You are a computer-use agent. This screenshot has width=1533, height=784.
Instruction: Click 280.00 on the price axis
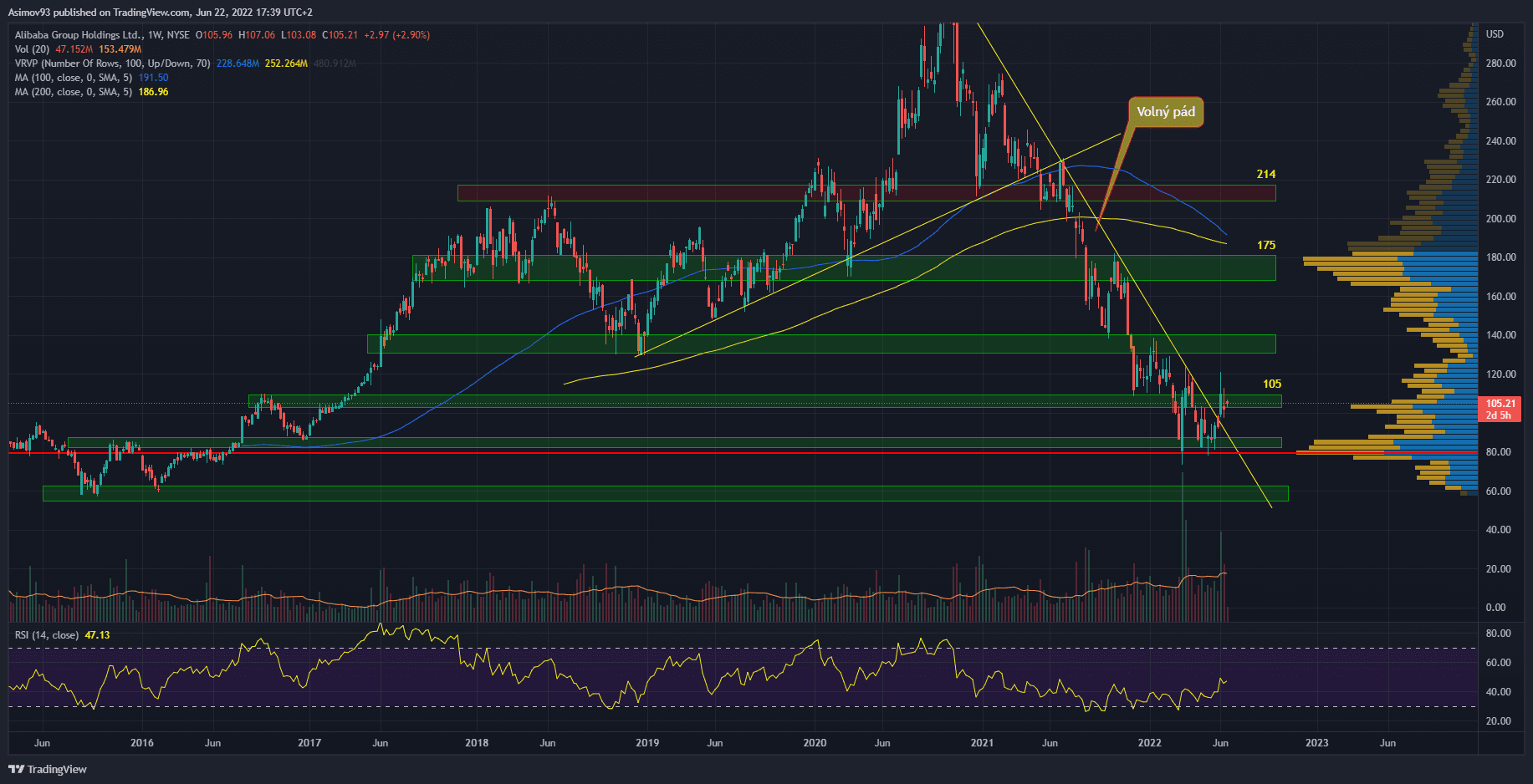[x=1500, y=64]
